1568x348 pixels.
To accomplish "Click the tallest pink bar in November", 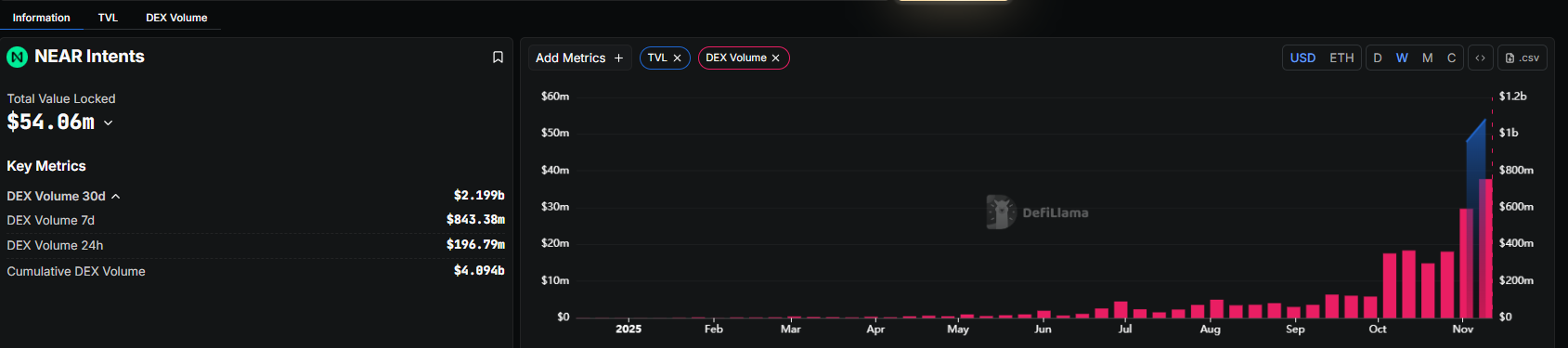I will [1485, 249].
